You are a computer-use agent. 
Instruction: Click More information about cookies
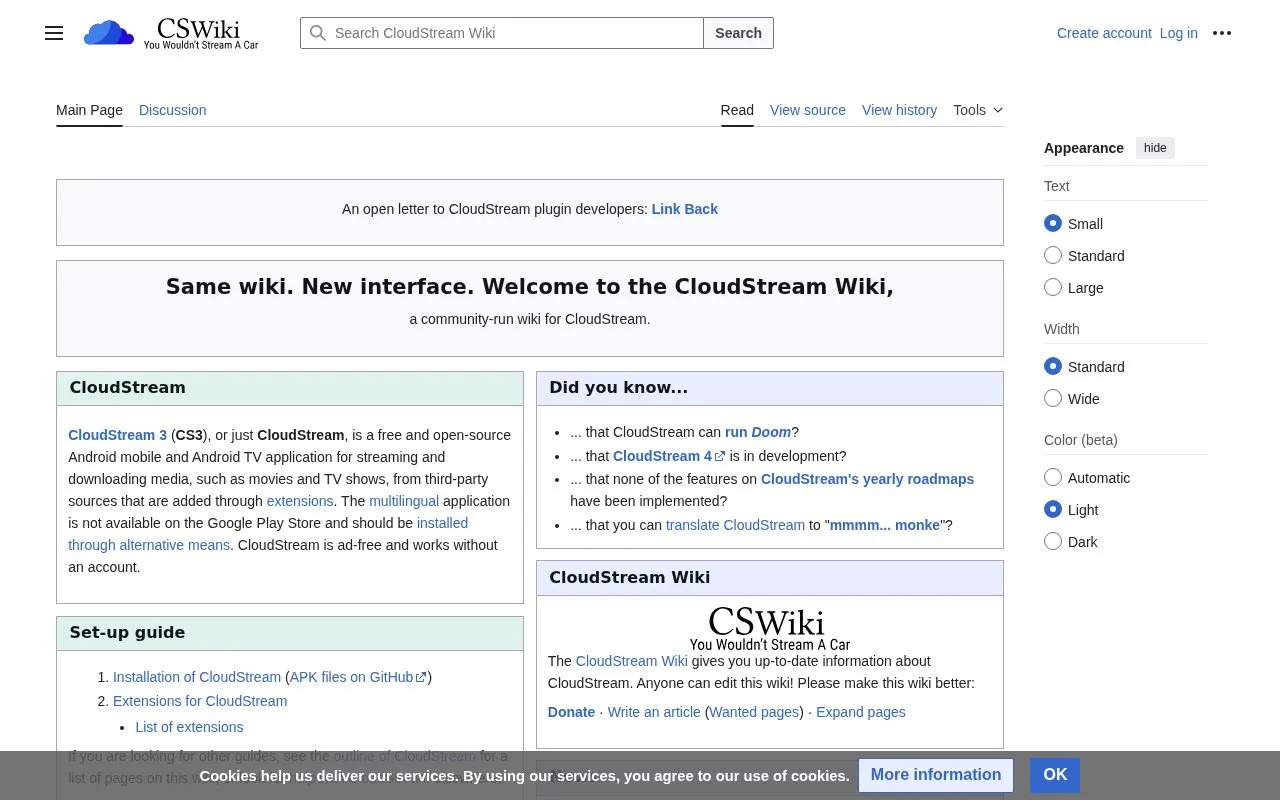[x=936, y=775]
